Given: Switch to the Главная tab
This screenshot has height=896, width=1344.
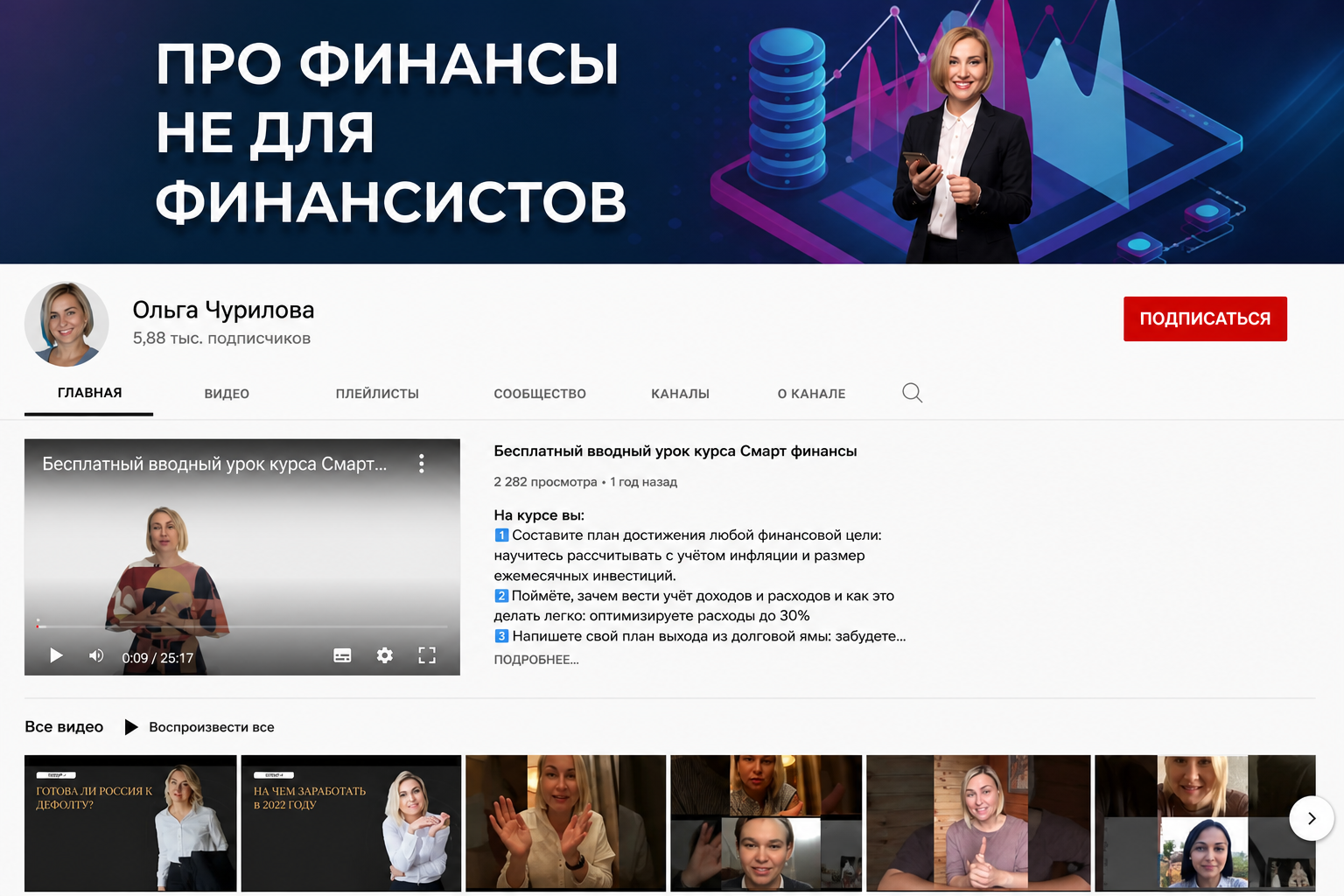Looking at the screenshot, I should click(89, 393).
